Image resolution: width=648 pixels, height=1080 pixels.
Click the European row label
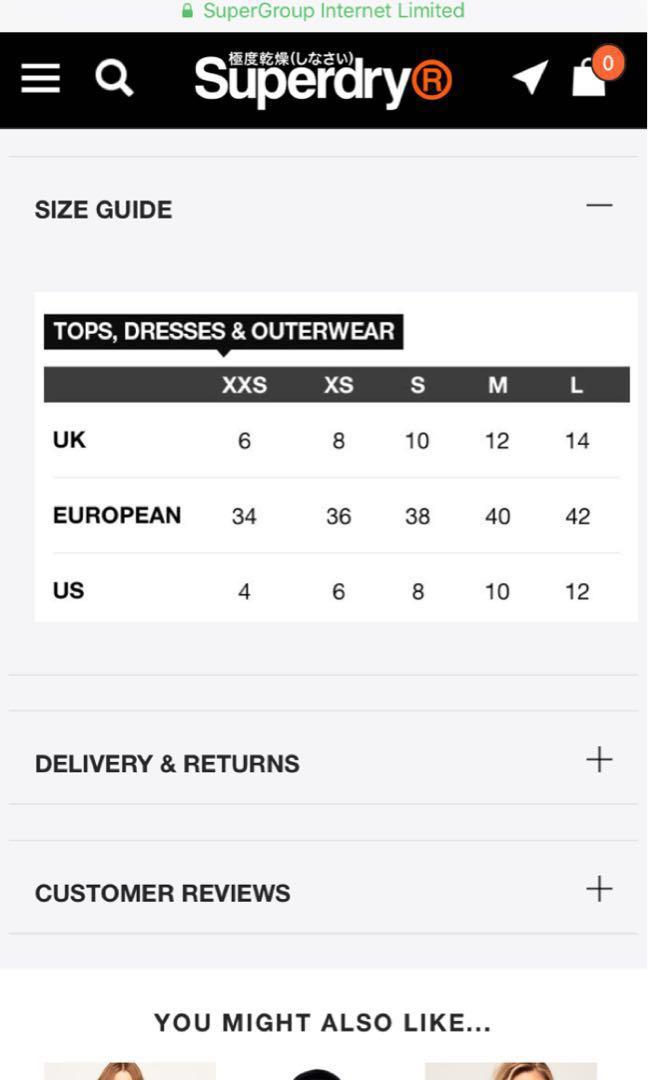[x=117, y=515]
